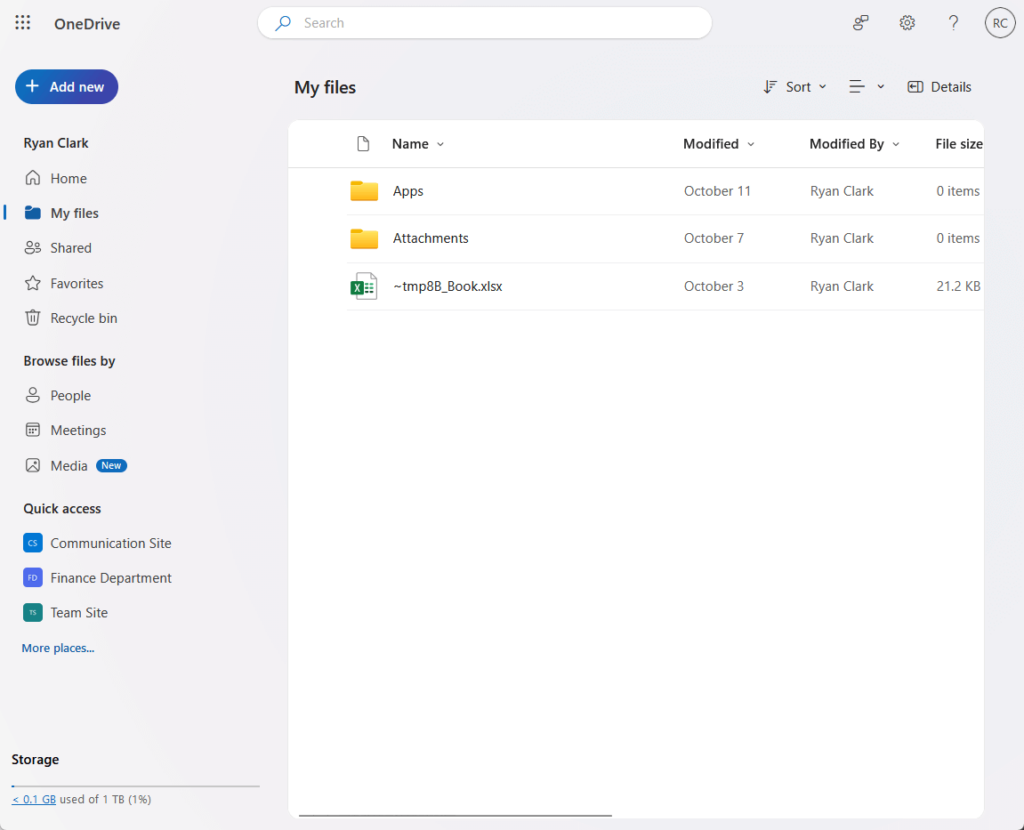The width and height of the screenshot is (1024, 830).
Task: Go to Home in the sidebar
Action: 69,178
